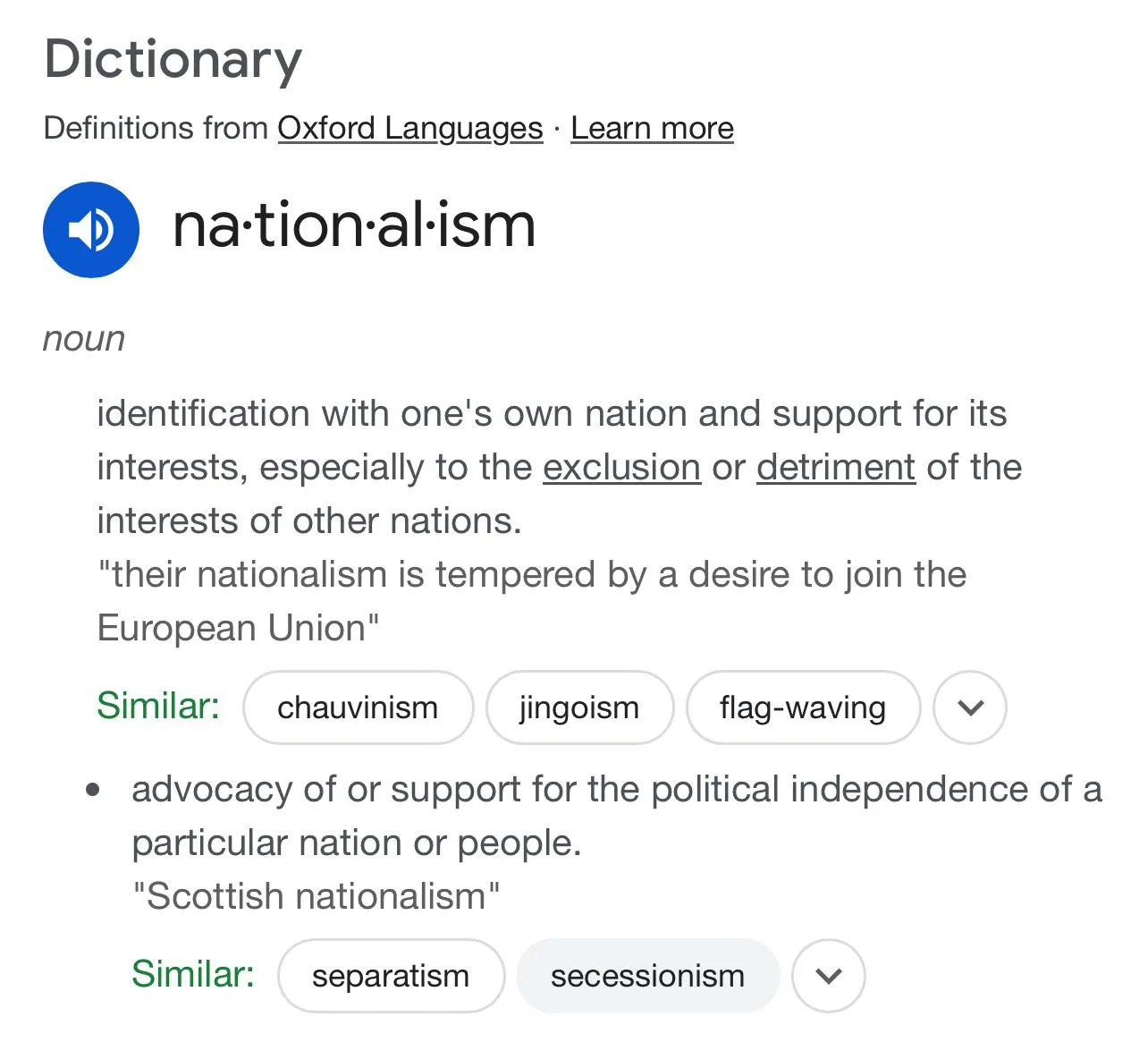This screenshot has height=1042, width=1148.
Task: Click the "Scottish nationalism" example phrase
Action: 316,896
